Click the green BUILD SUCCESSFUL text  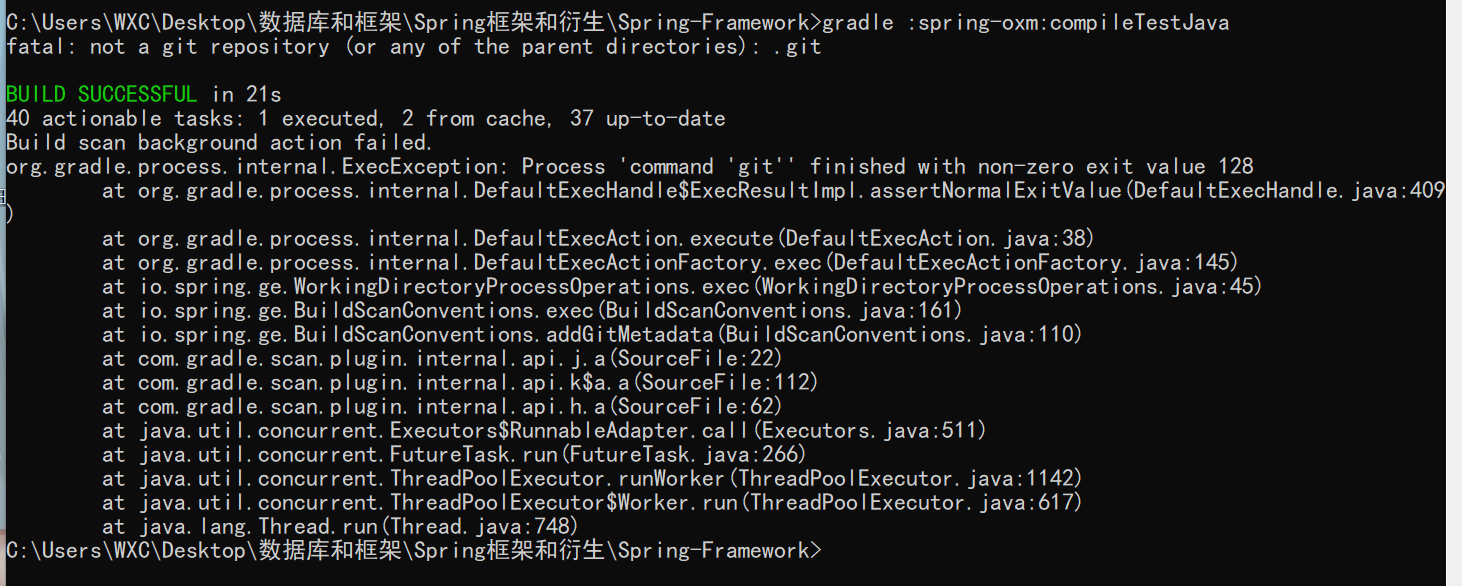tap(101, 95)
